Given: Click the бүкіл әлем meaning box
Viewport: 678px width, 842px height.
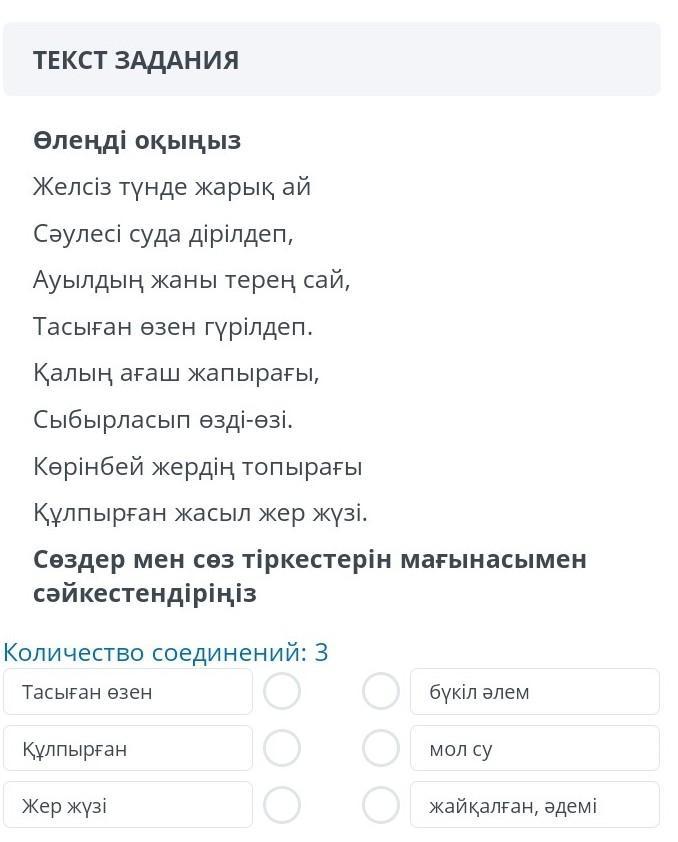Looking at the screenshot, I should coord(535,692).
